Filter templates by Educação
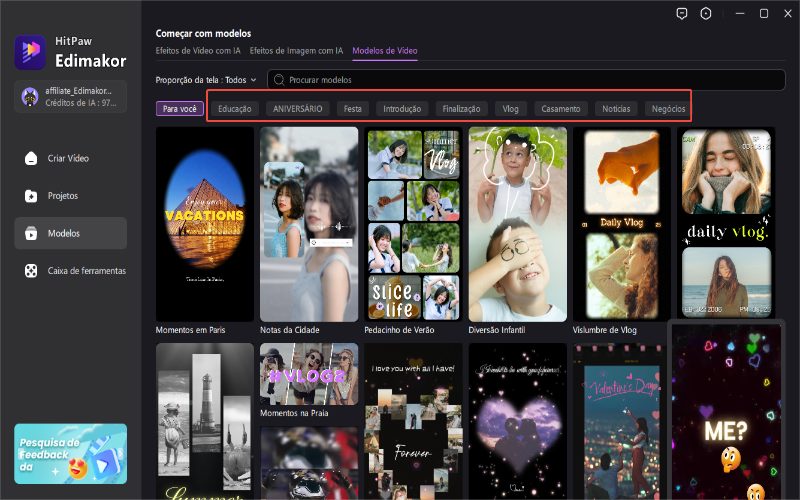The image size is (800, 500). tap(235, 108)
